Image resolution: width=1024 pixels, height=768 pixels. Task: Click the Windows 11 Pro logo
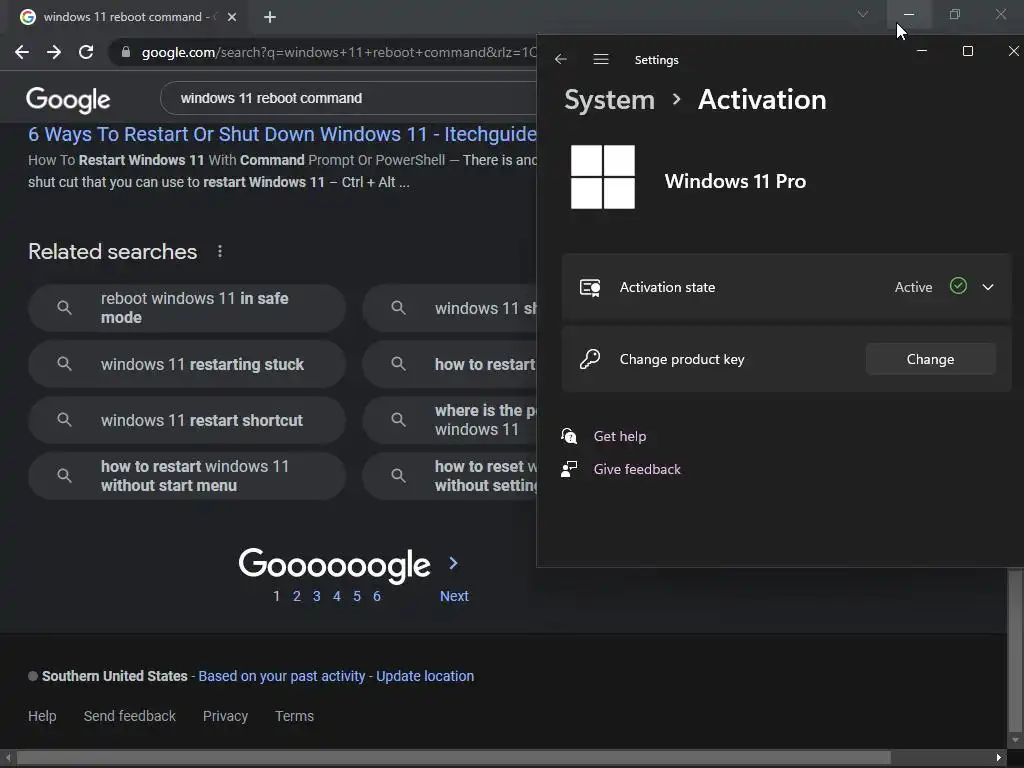pos(603,177)
